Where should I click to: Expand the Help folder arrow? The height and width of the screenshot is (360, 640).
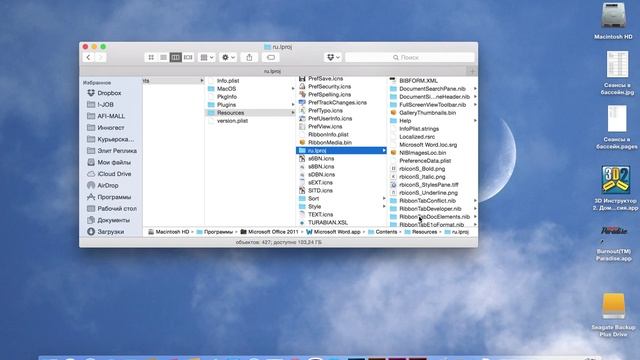pyautogui.click(x=475, y=121)
